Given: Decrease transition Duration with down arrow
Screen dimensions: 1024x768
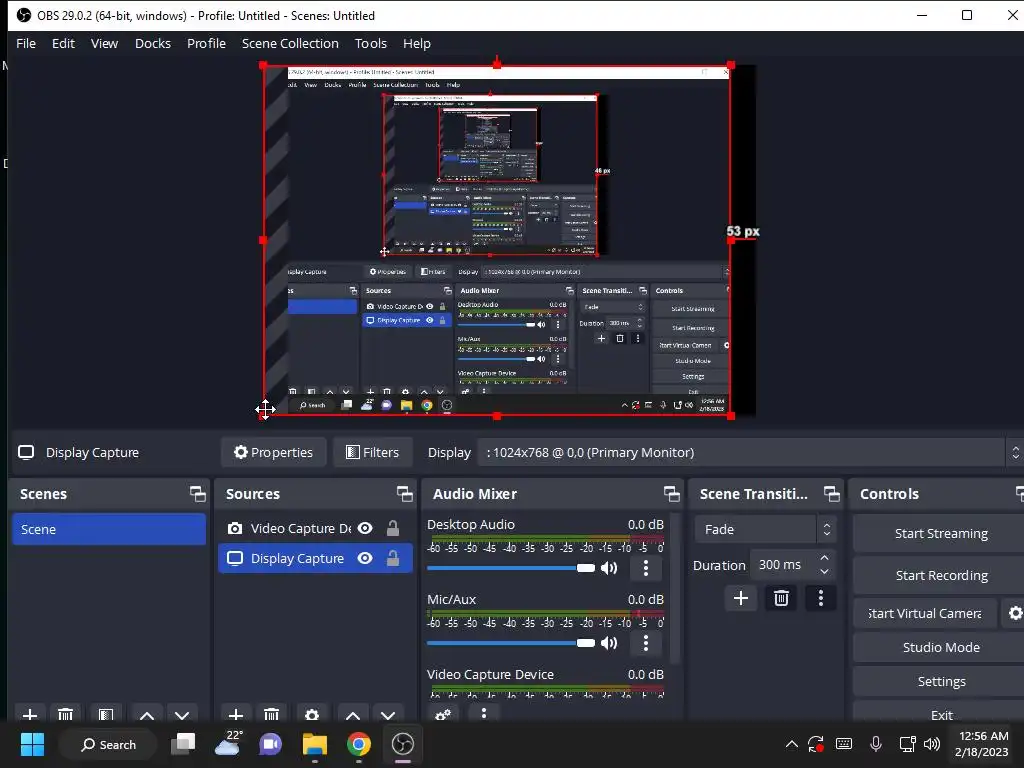Looking at the screenshot, I should click(x=824, y=572).
